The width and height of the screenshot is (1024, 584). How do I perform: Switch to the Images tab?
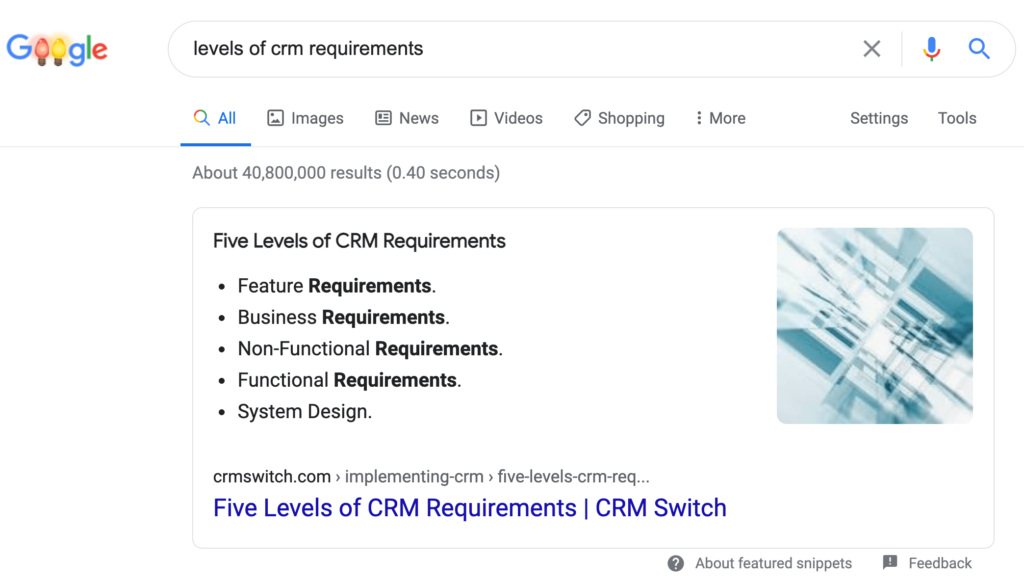pyautogui.click(x=305, y=117)
